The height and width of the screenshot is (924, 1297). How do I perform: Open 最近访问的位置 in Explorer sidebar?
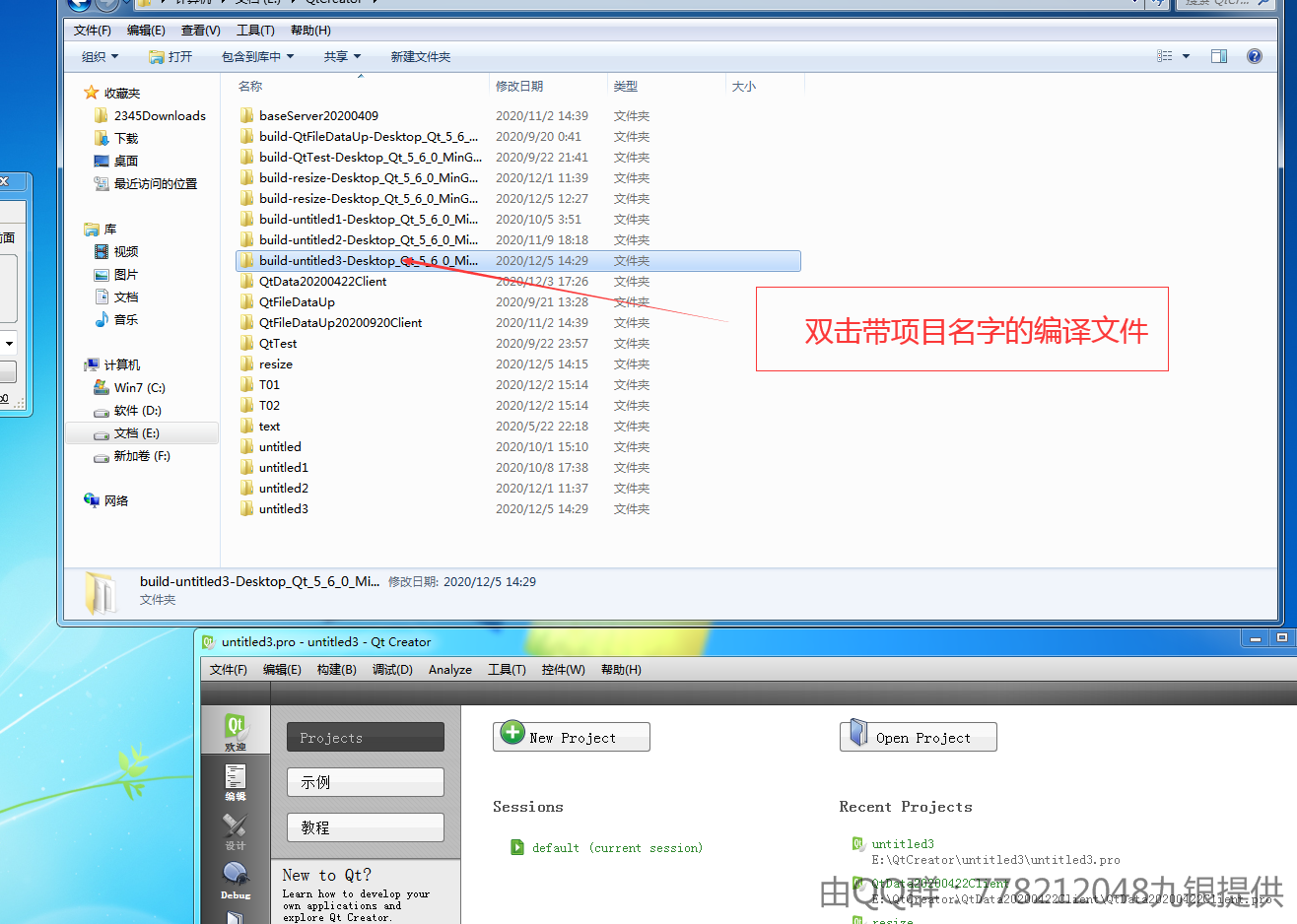(x=146, y=183)
